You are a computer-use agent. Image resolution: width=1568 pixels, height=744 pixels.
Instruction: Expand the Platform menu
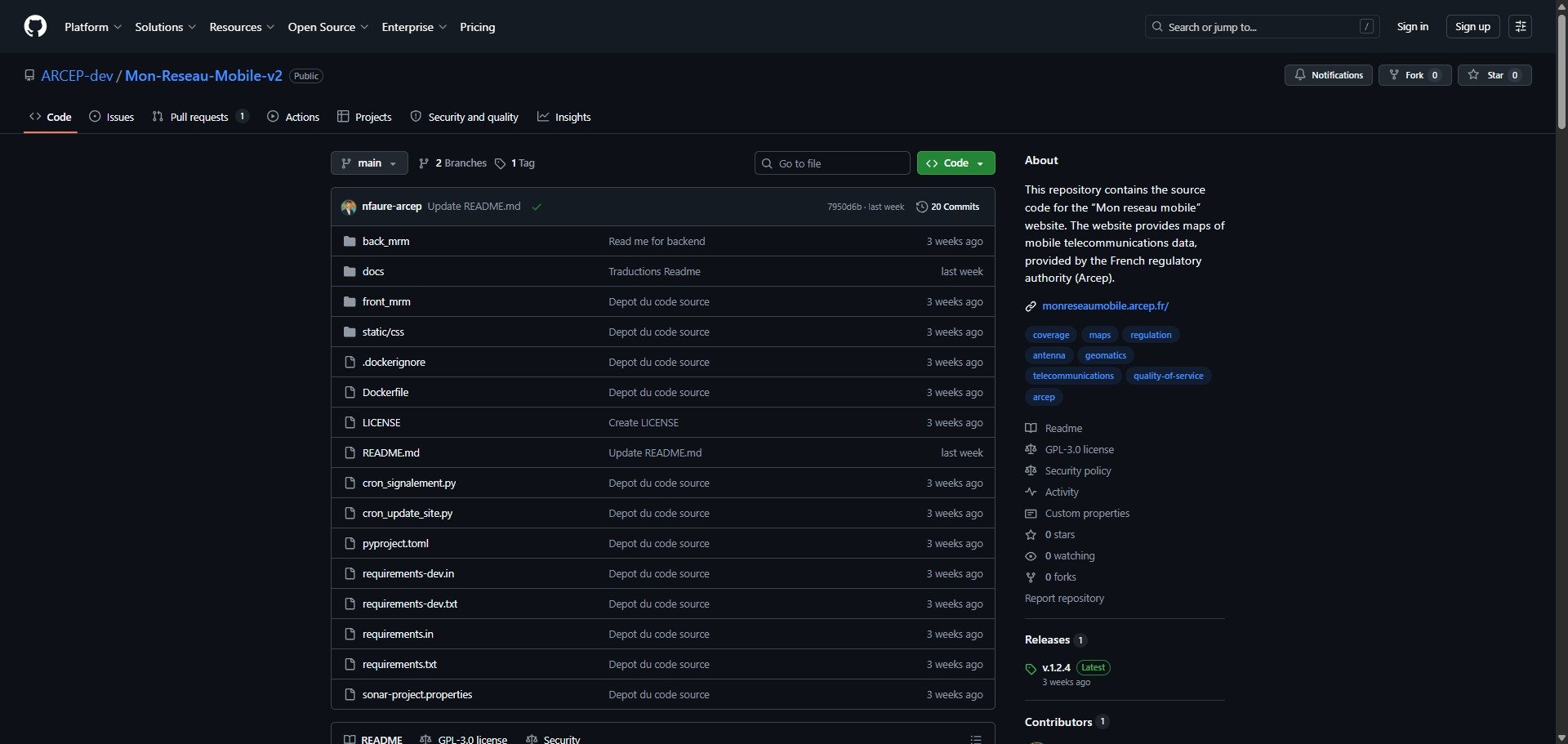(x=93, y=27)
